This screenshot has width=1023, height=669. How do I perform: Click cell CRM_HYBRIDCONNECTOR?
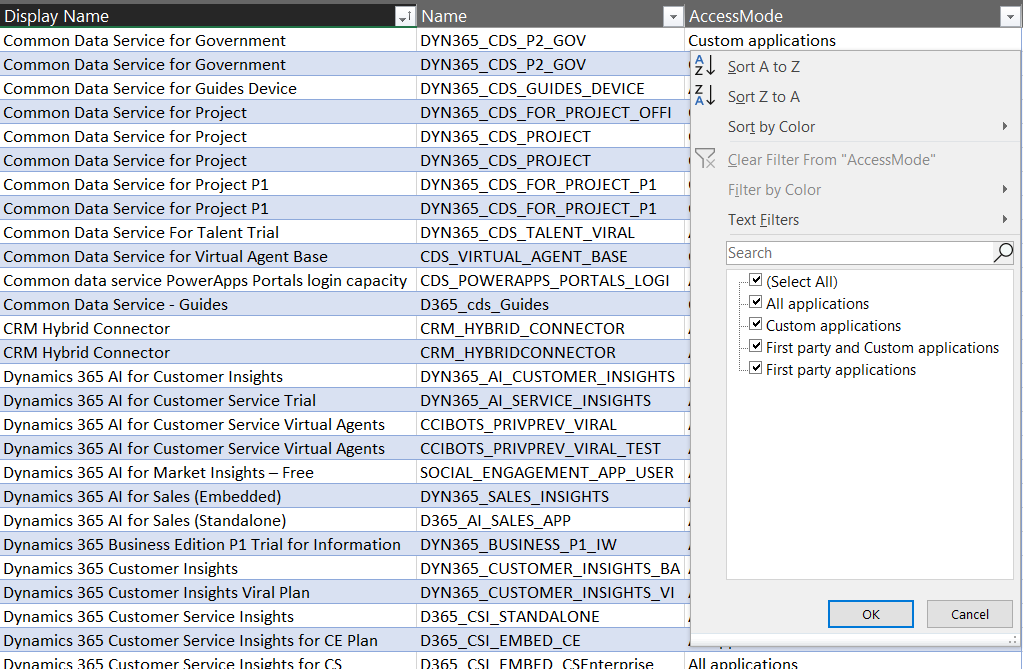pyautogui.click(x=551, y=352)
